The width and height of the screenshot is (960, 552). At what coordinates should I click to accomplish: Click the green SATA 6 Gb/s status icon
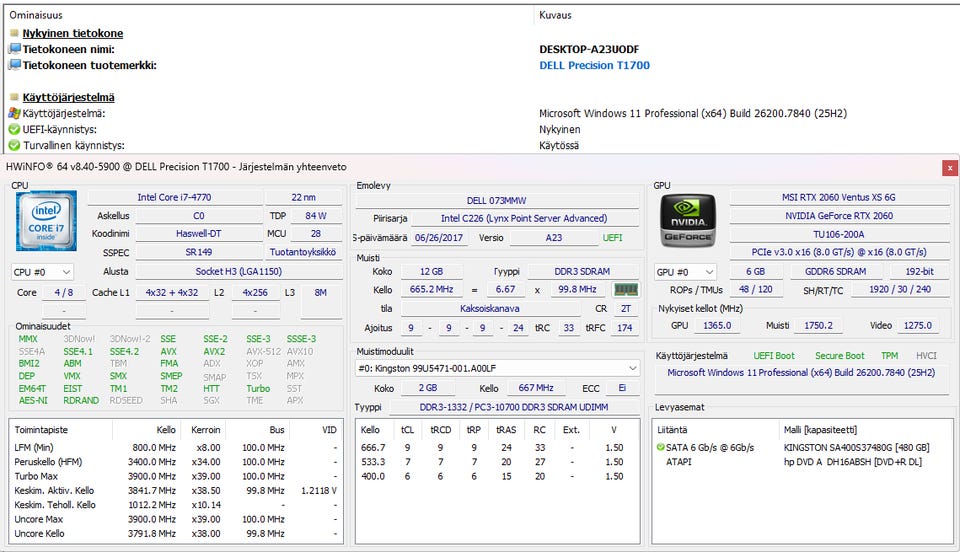660,447
